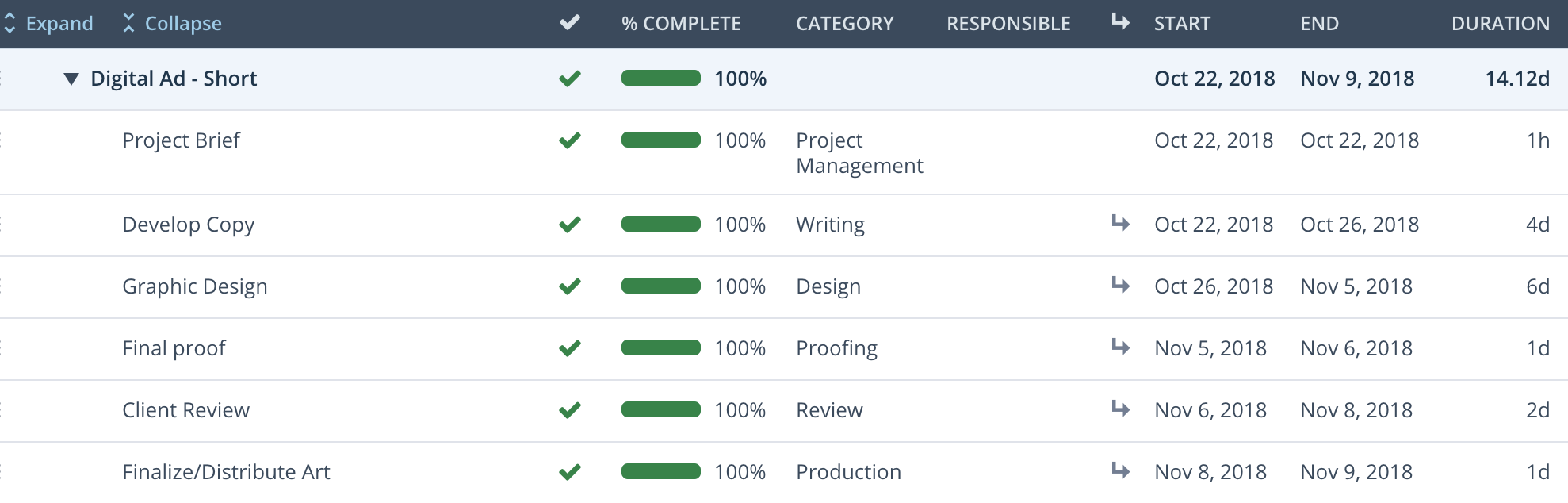Toggle completion check for Graphic Design
The width and height of the screenshot is (1568, 503).
[x=569, y=286]
